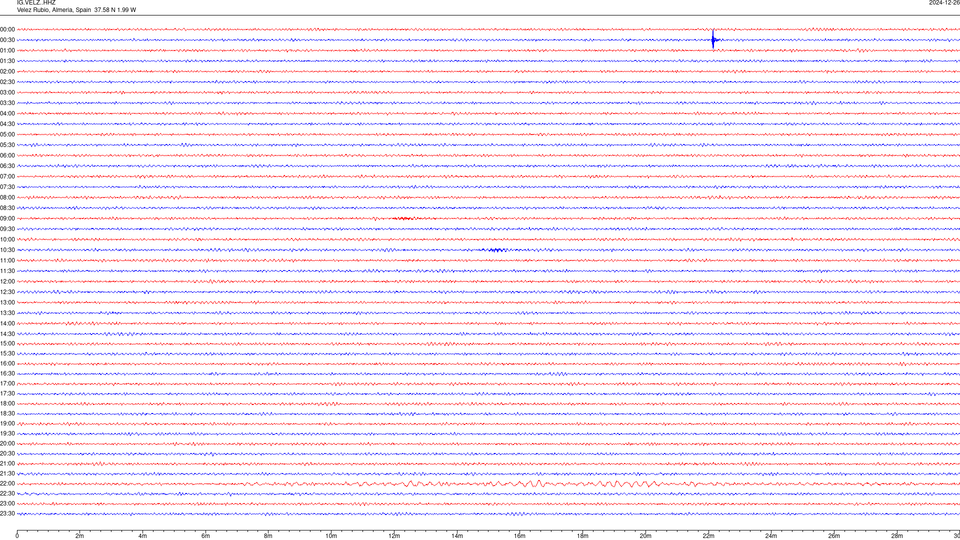Image resolution: width=960 pixels, height=540 pixels.
Task: Select the 15:00 time label
Action: click(x=7, y=343)
